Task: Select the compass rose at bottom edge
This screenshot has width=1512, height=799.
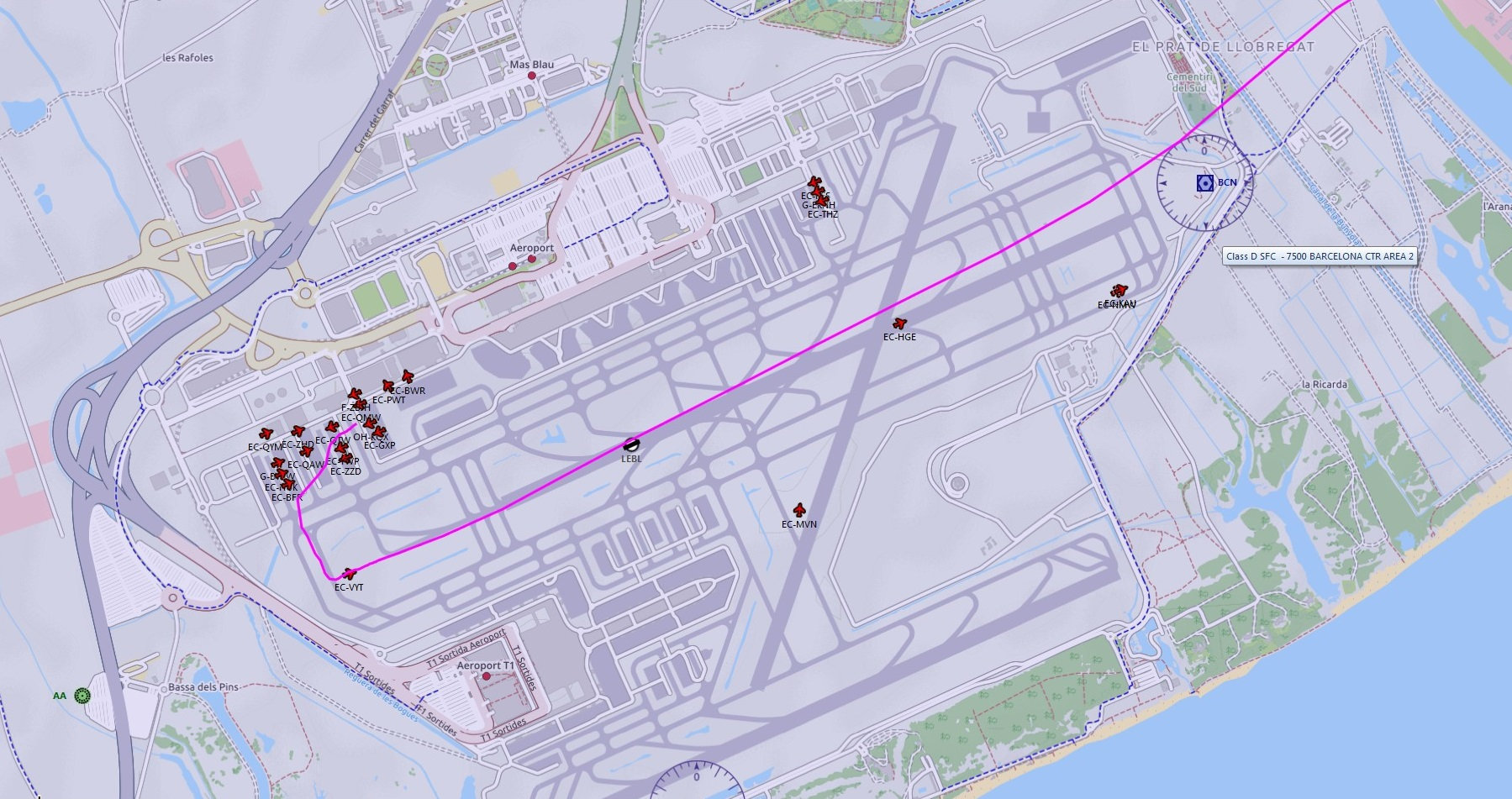Action: point(697,781)
